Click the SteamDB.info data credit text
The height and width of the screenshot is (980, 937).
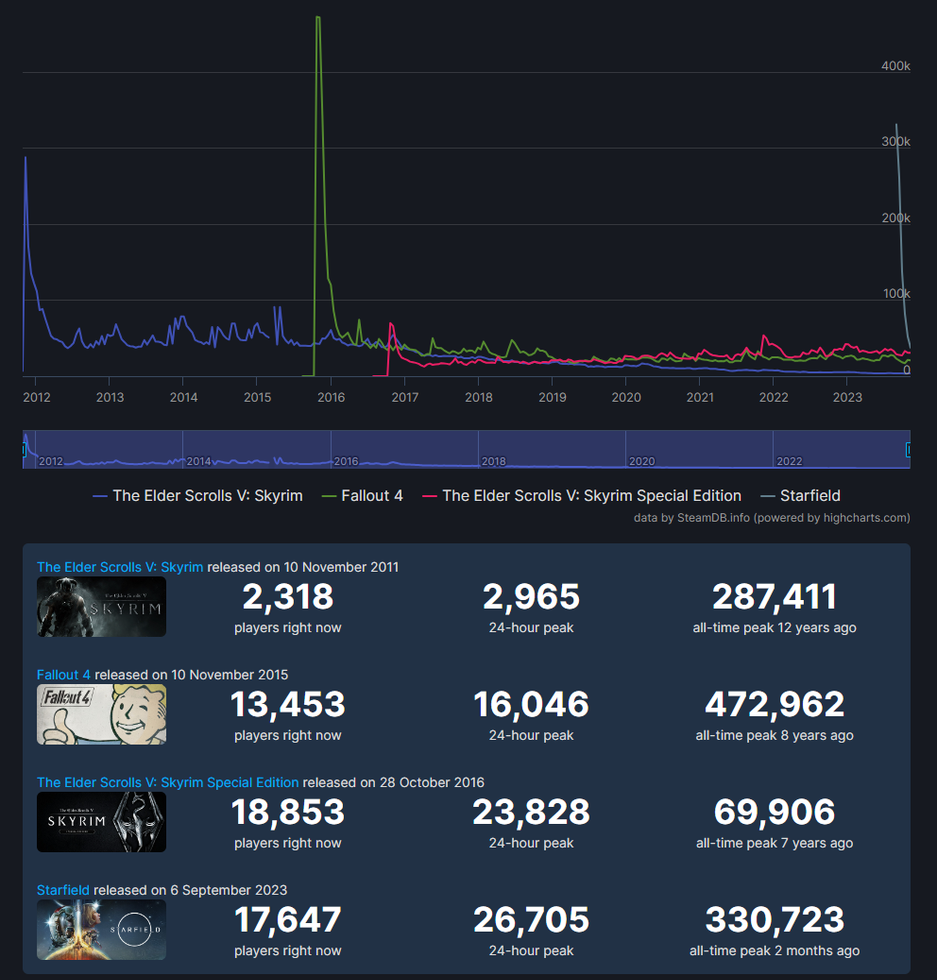(x=771, y=518)
